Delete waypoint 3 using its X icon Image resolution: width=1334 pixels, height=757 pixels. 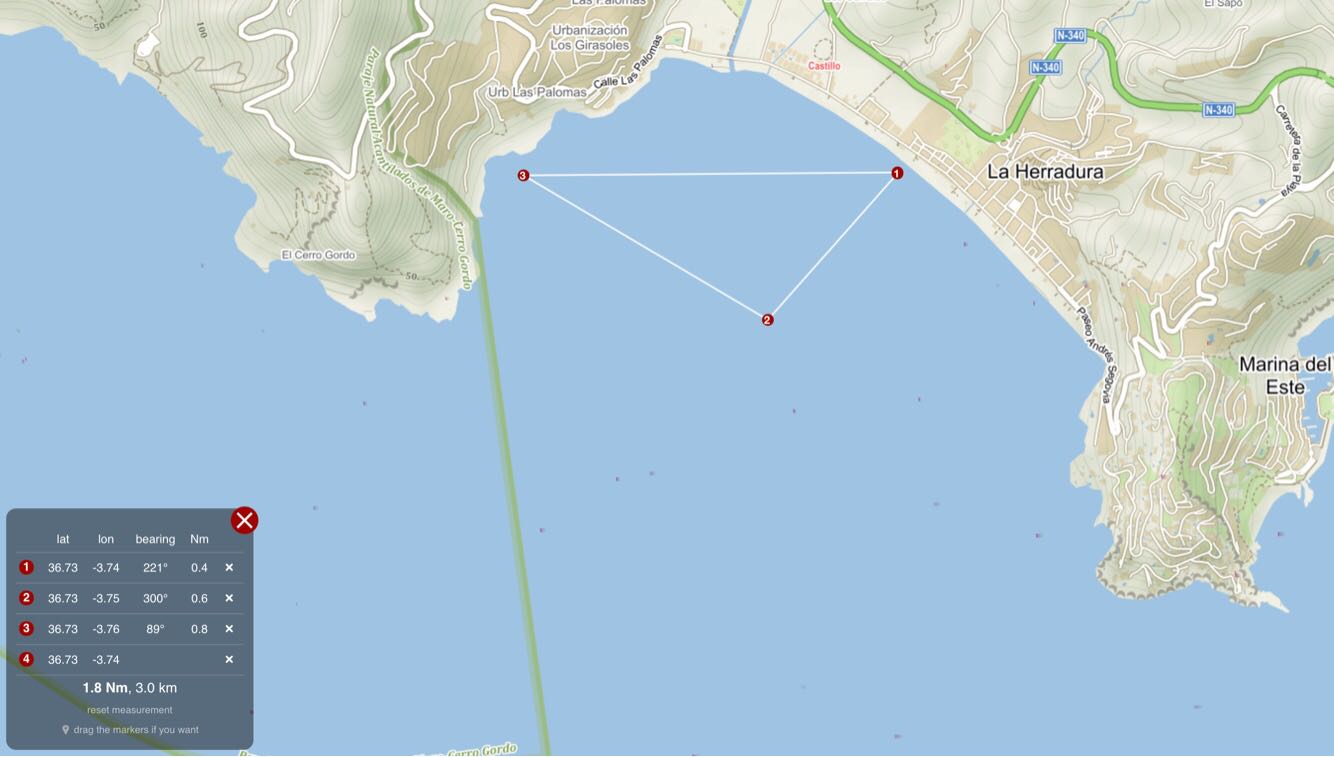point(229,629)
